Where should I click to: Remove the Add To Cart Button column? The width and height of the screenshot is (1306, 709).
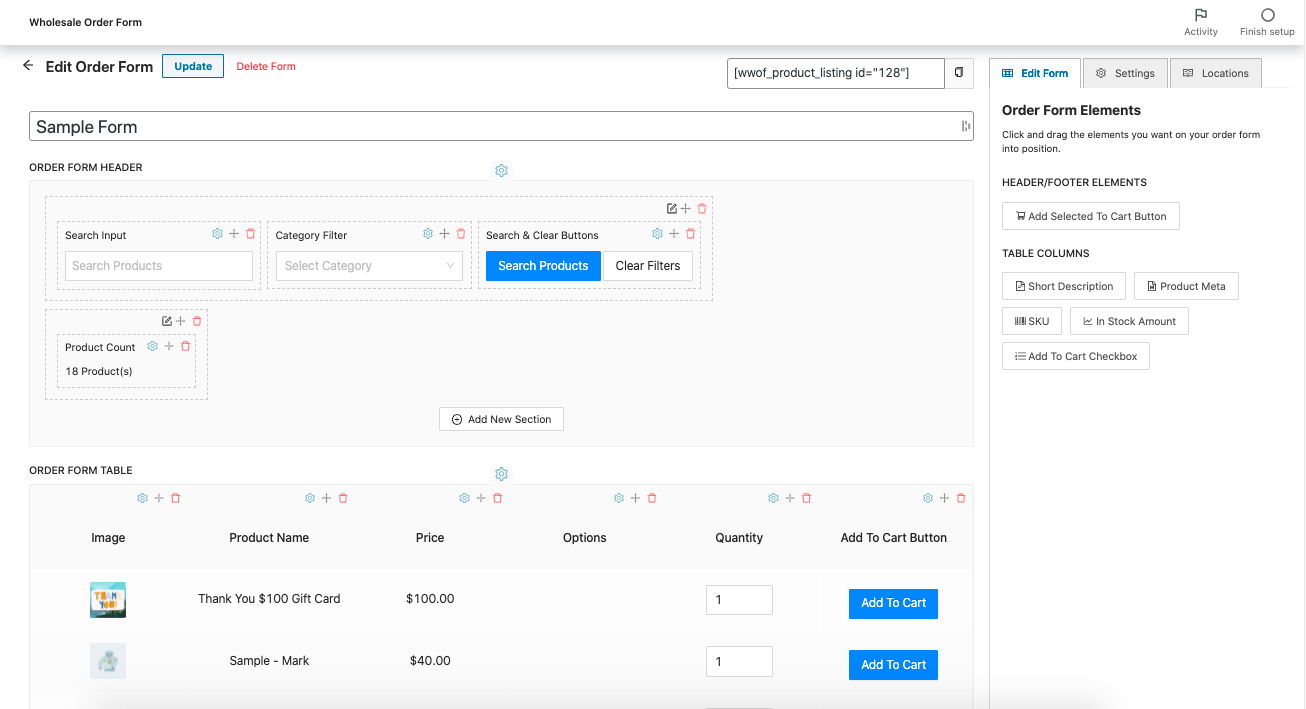point(961,498)
